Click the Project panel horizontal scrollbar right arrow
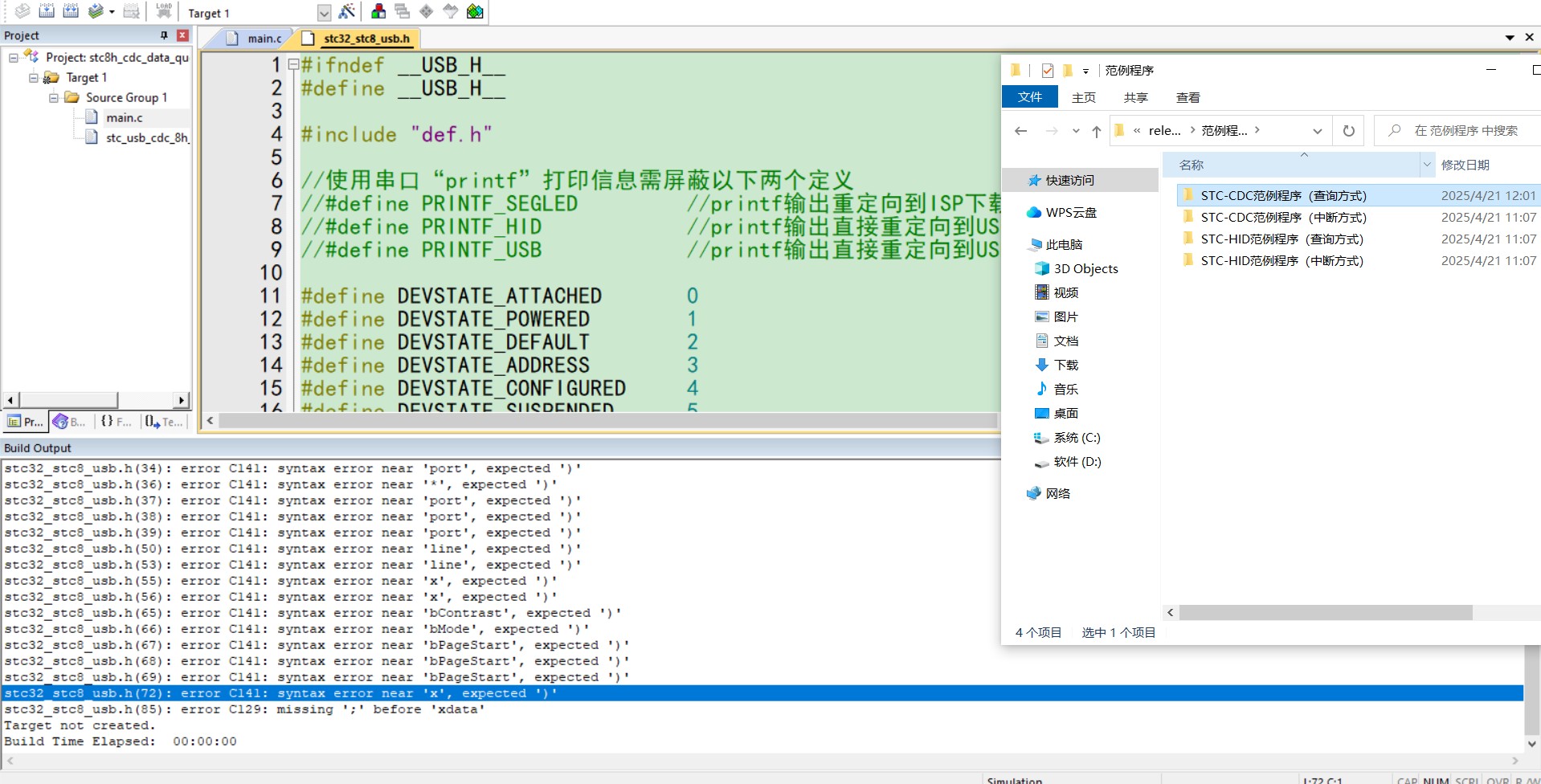The width and height of the screenshot is (1541, 784). [x=181, y=399]
